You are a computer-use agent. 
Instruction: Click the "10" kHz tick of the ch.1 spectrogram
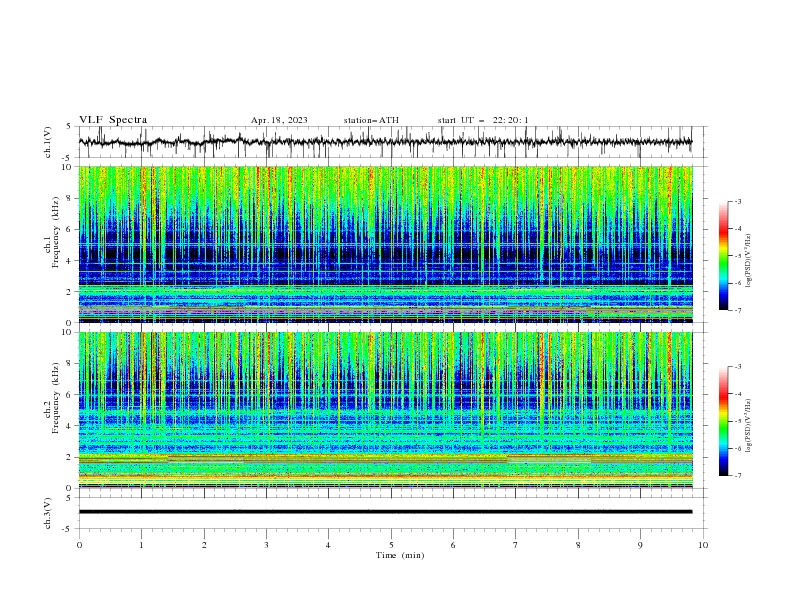click(x=67, y=167)
